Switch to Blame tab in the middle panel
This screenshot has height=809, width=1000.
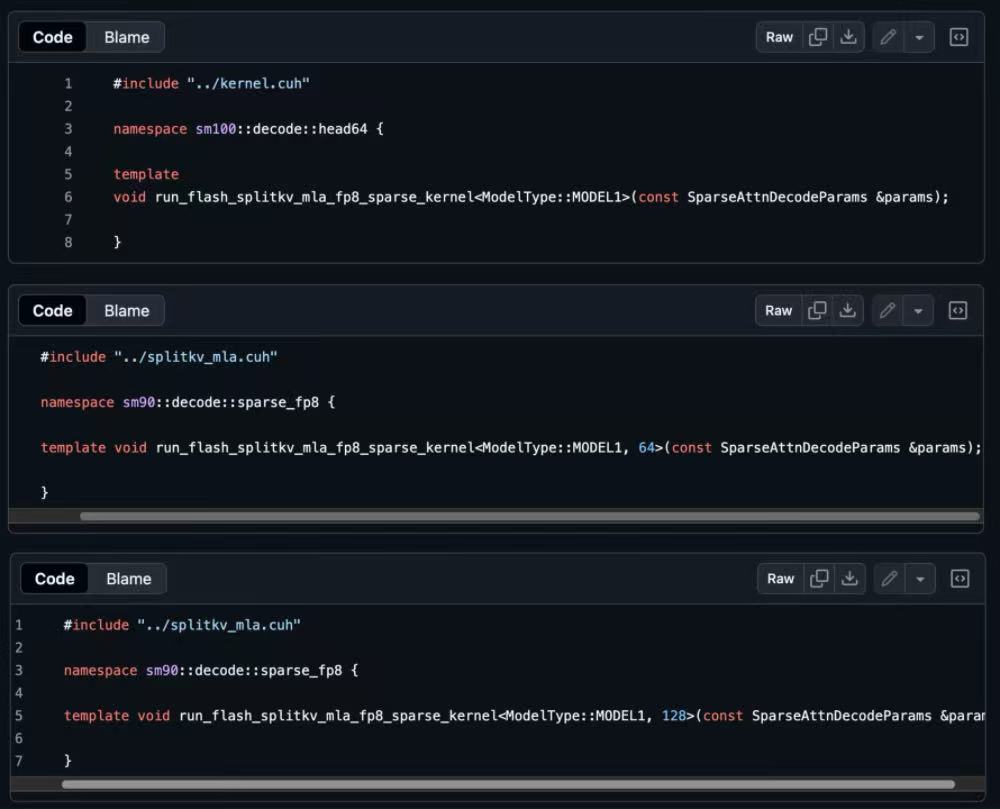point(126,310)
